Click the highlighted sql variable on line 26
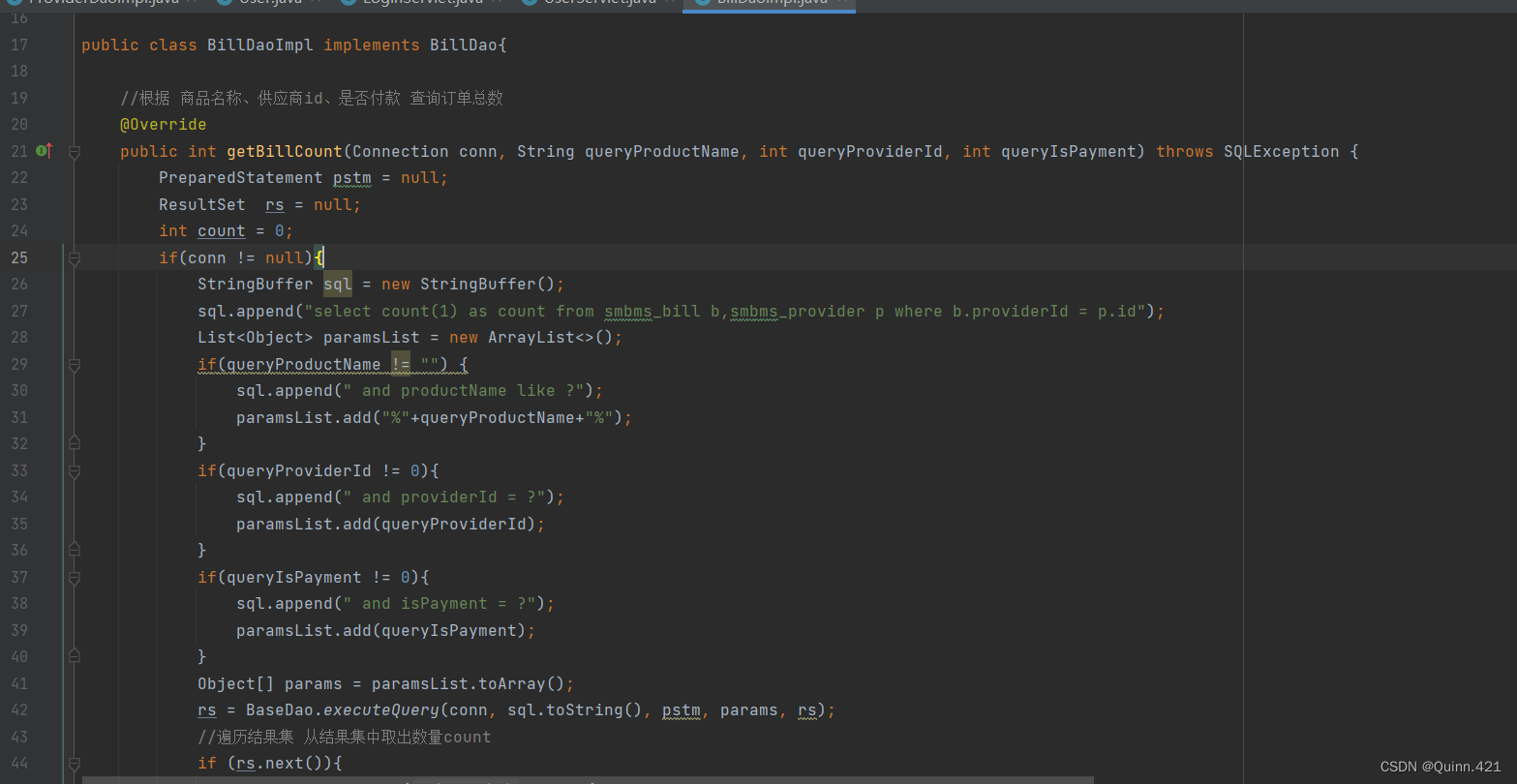The image size is (1517, 784). tap(338, 285)
